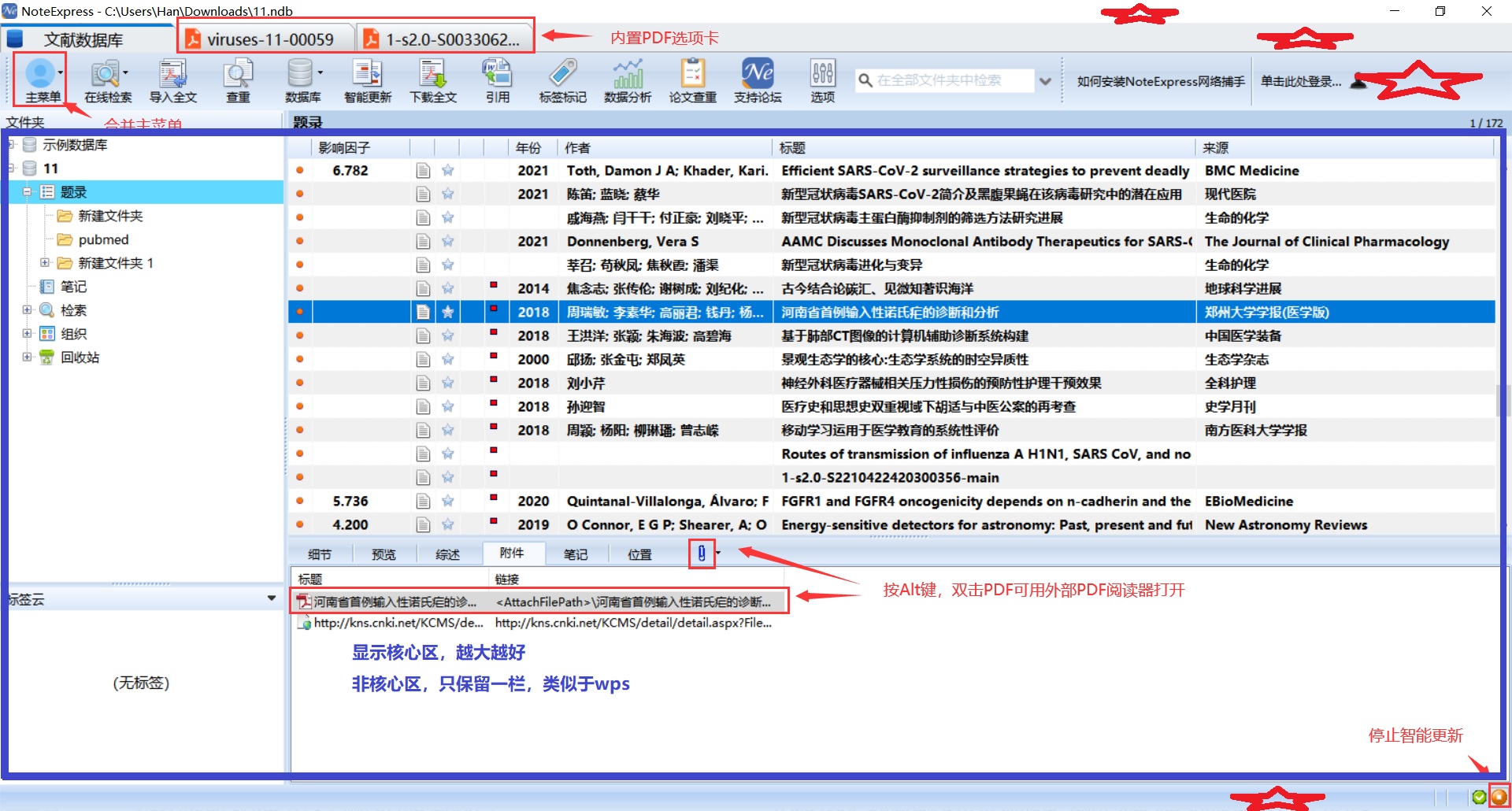Click 单击此处登录 login link
The height and width of the screenshot is (811, 1512).
(1301, 81)
